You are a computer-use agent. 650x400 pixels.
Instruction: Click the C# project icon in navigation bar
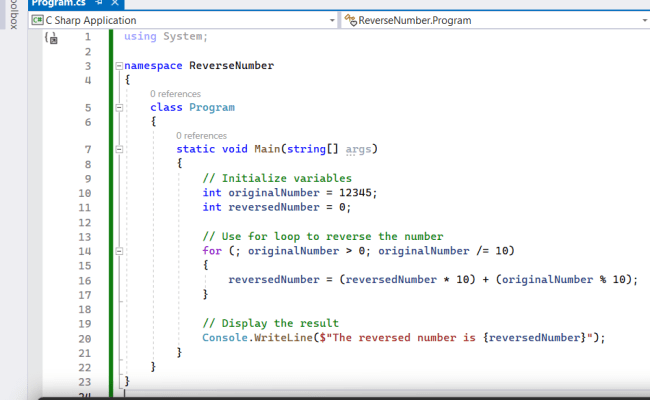tap(37, 20)
